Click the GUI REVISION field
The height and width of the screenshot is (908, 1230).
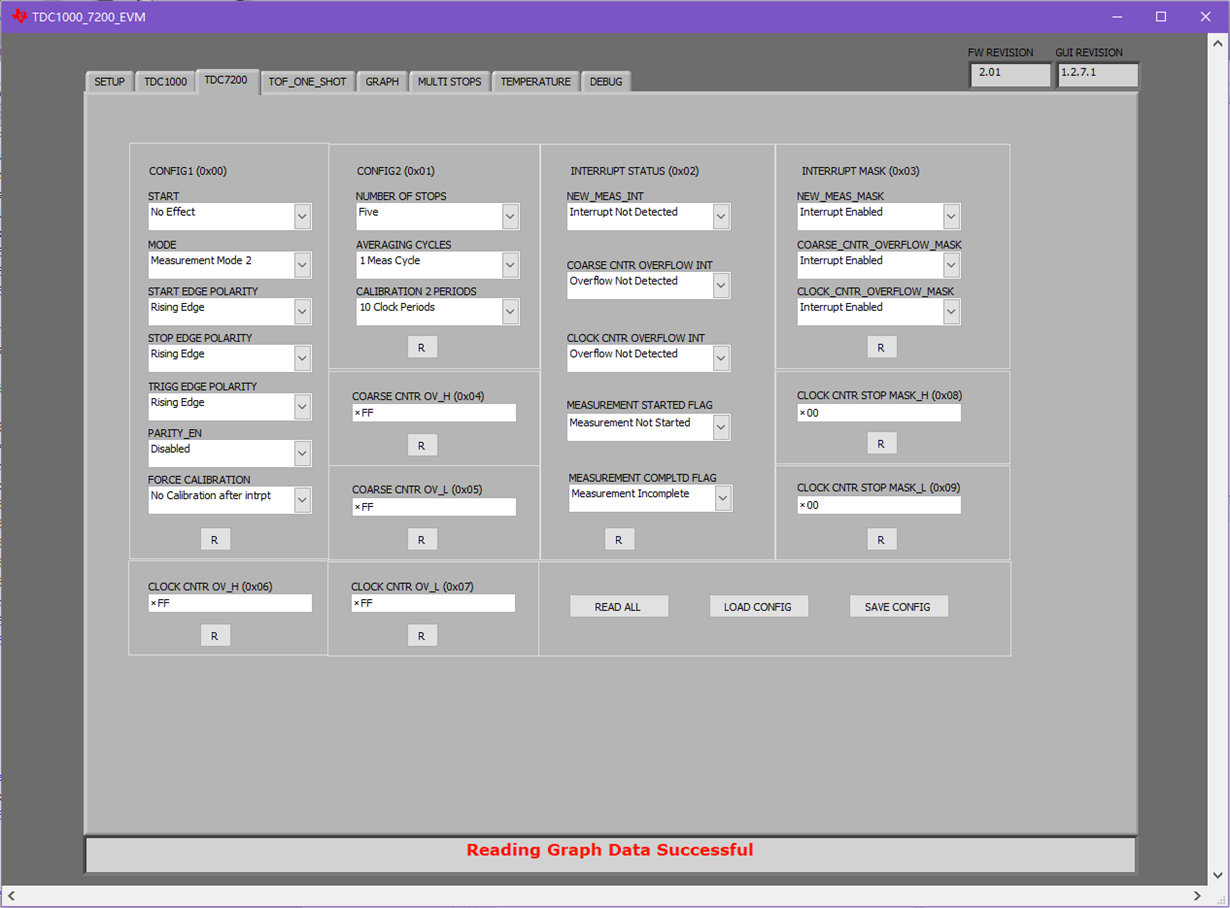(1098, 74)
